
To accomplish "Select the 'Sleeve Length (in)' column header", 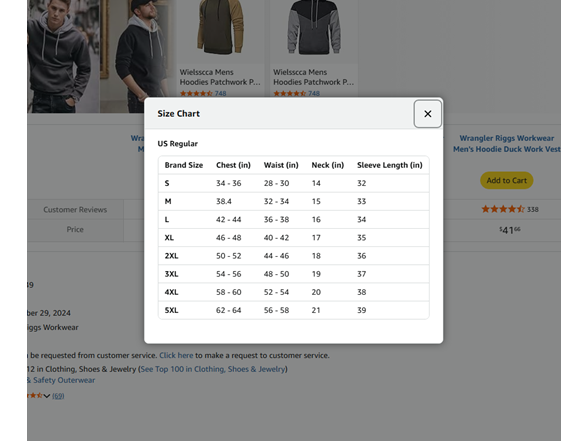I will [390, 165].
